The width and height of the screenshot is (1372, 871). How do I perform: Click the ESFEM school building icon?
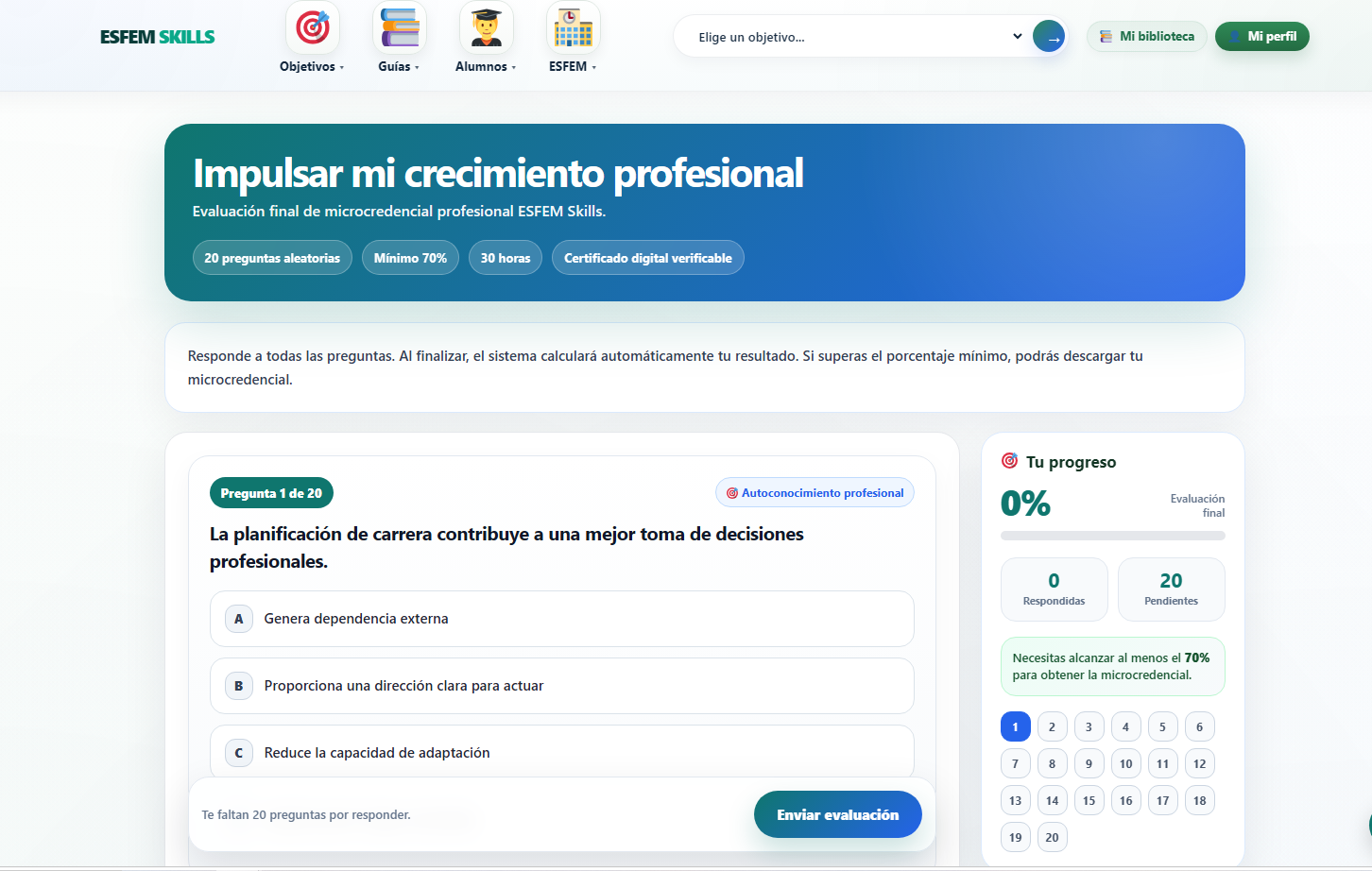tap(574, 27)
